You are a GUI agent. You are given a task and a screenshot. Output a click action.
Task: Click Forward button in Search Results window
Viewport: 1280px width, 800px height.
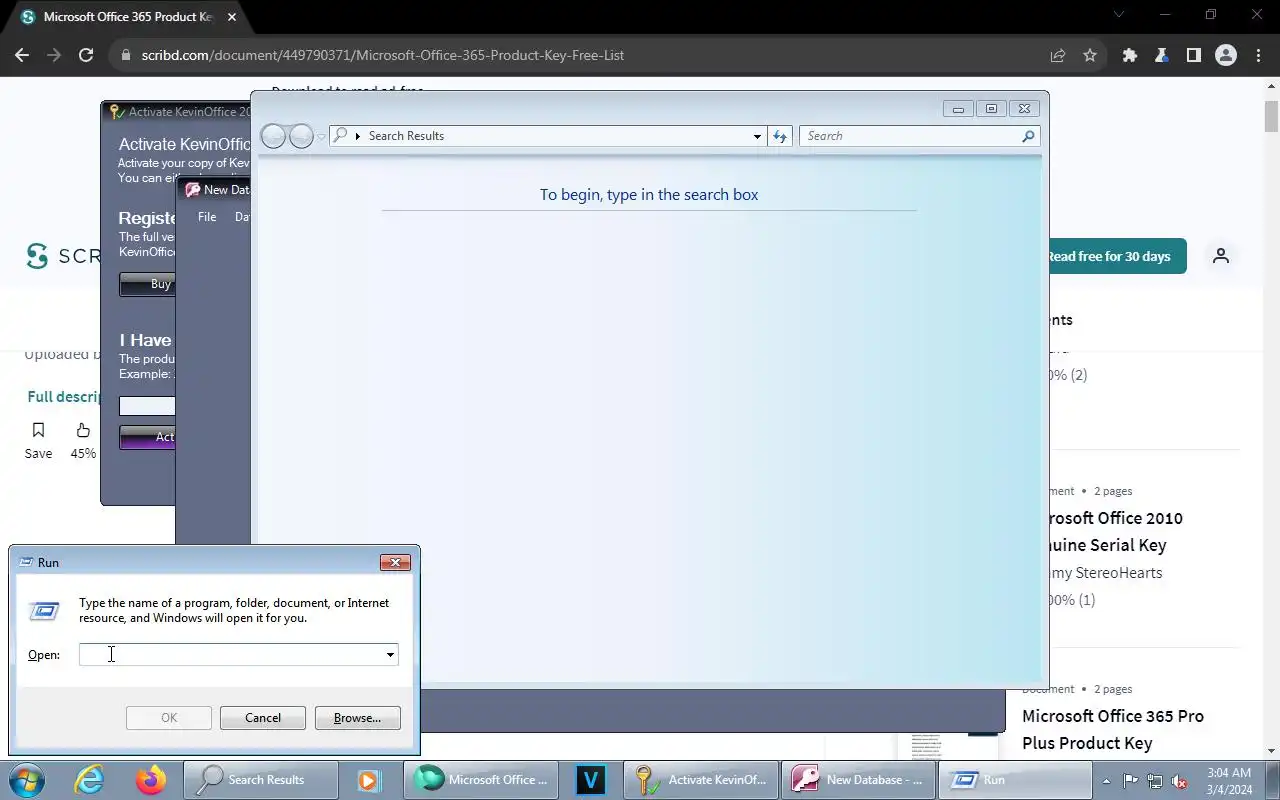tap(301, 136)
